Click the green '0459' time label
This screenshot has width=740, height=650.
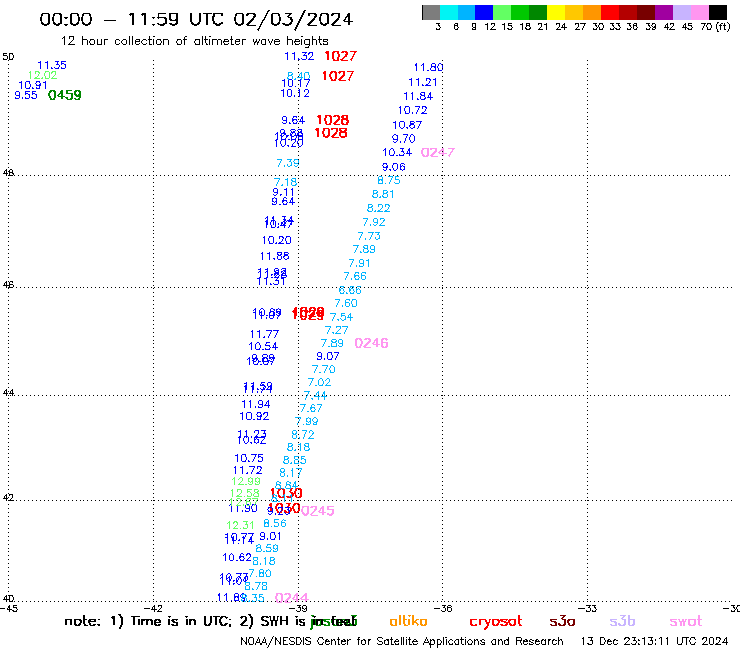pyautogui.click(x=65, y=95)
